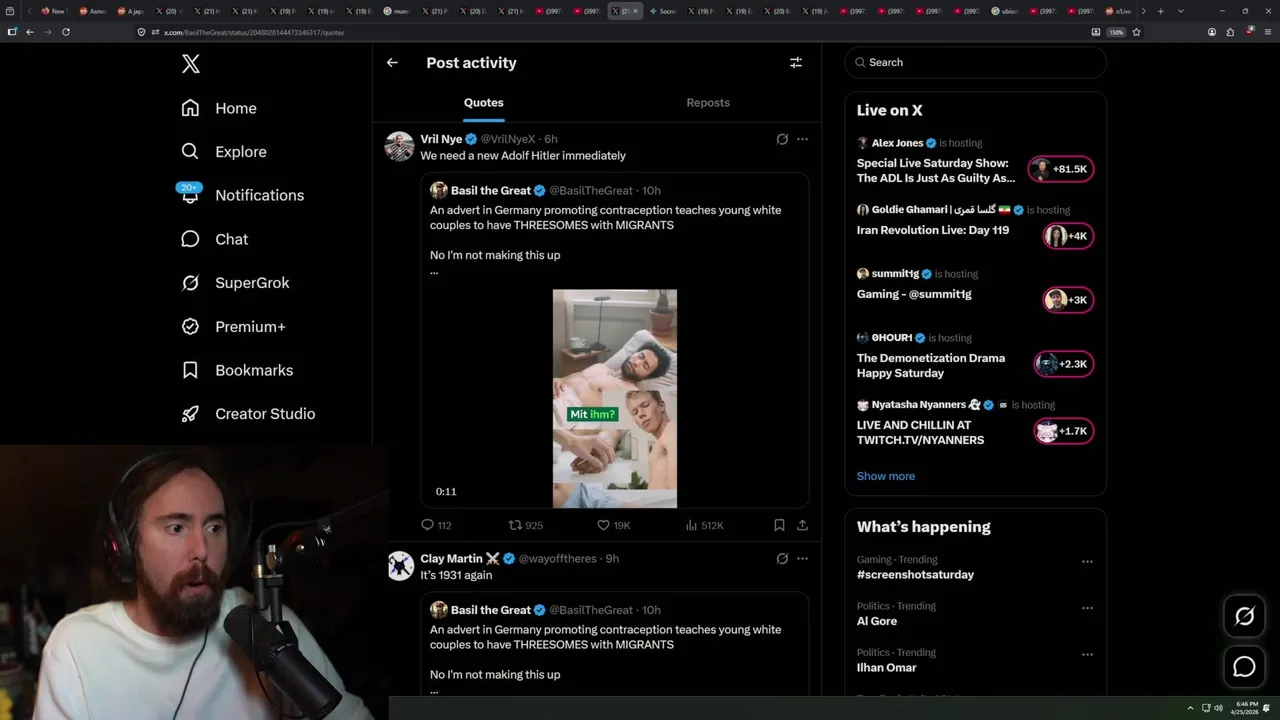Click the Grok icon on Vril Nye's post
The height and width of the screenshot is (720, 1280).
pos(782,139)
